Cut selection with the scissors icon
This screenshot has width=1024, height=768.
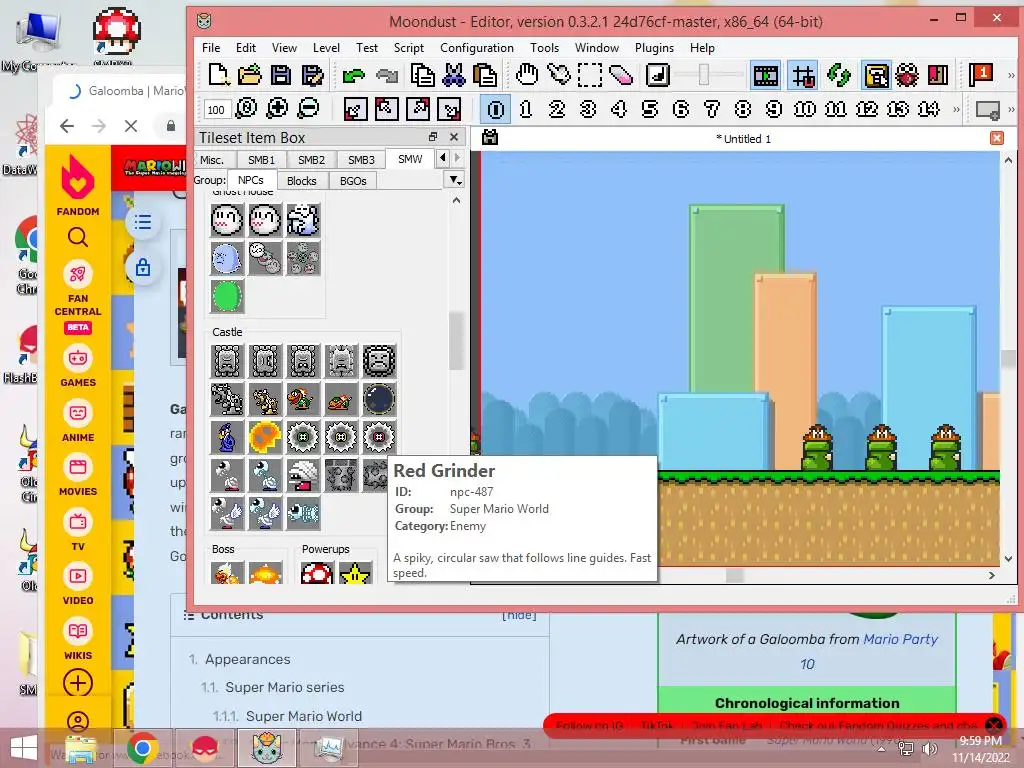click(x=454, y=75)
